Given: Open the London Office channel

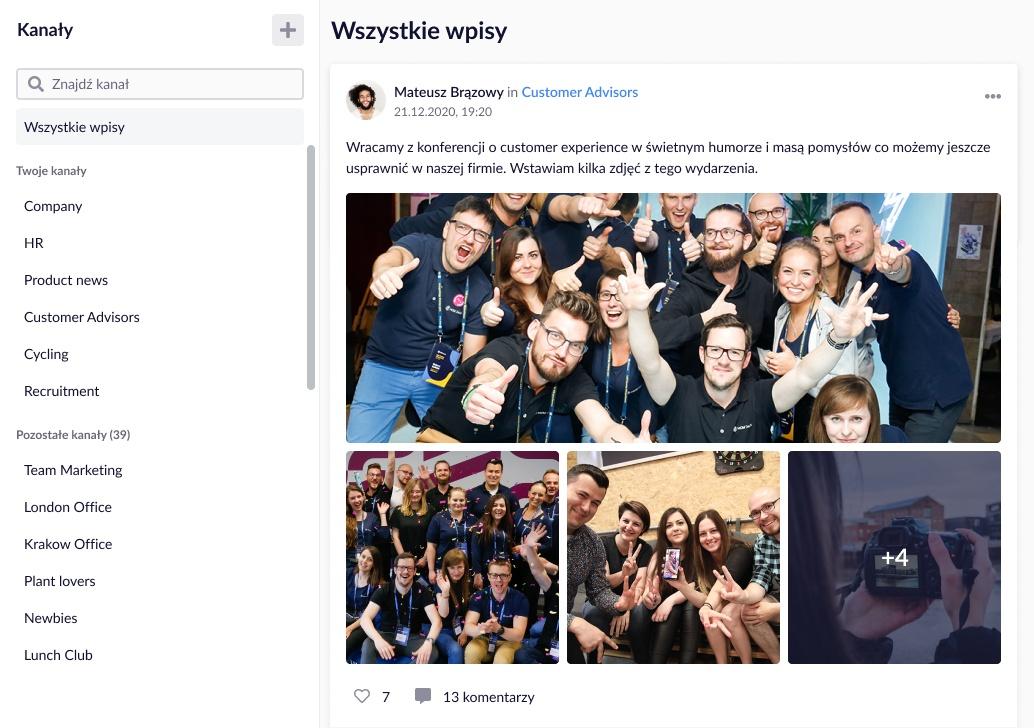Looking at the screenshot, I should [68, 507].
